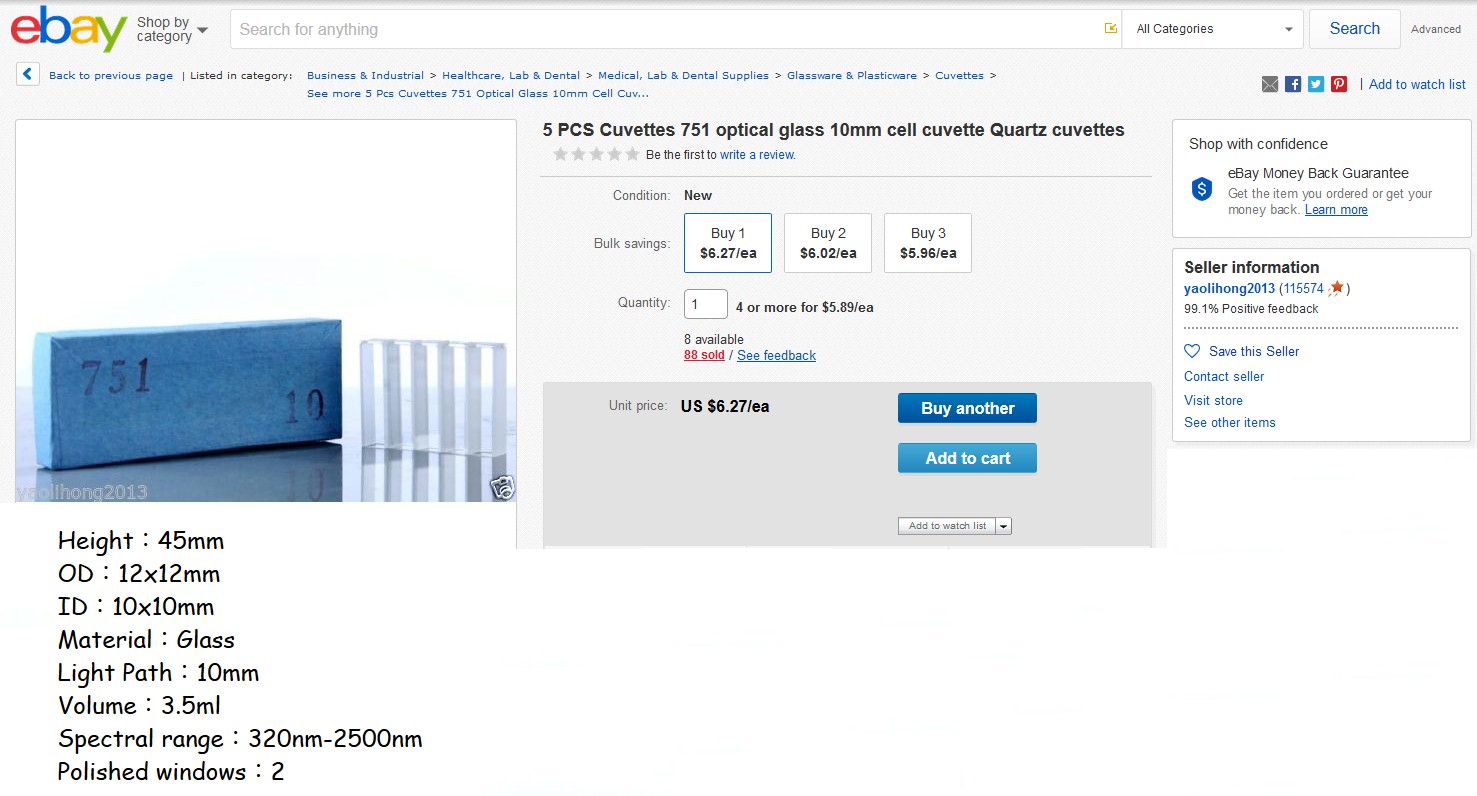Click the Quantity input field
Image resolution: width=1477 pixels, height=796 pixels.
[x=706, y=304]
